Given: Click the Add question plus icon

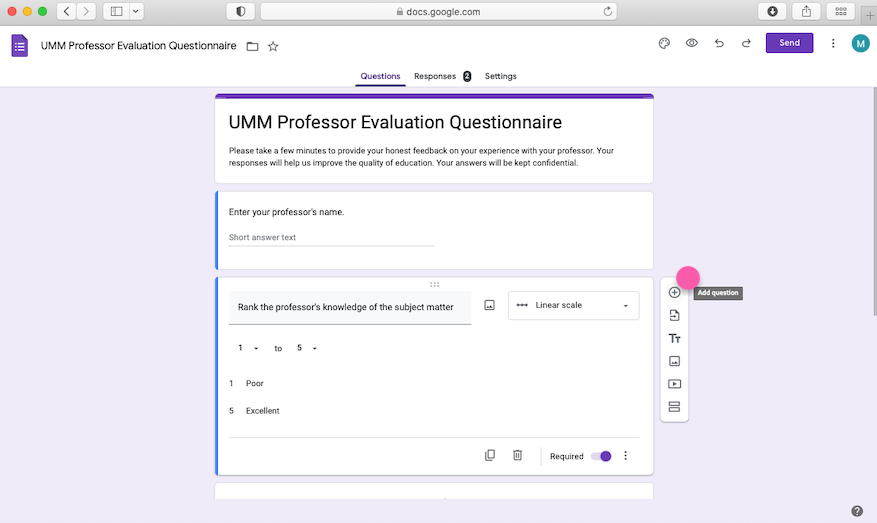Looking at the screenshot, I should pos(674,293).
